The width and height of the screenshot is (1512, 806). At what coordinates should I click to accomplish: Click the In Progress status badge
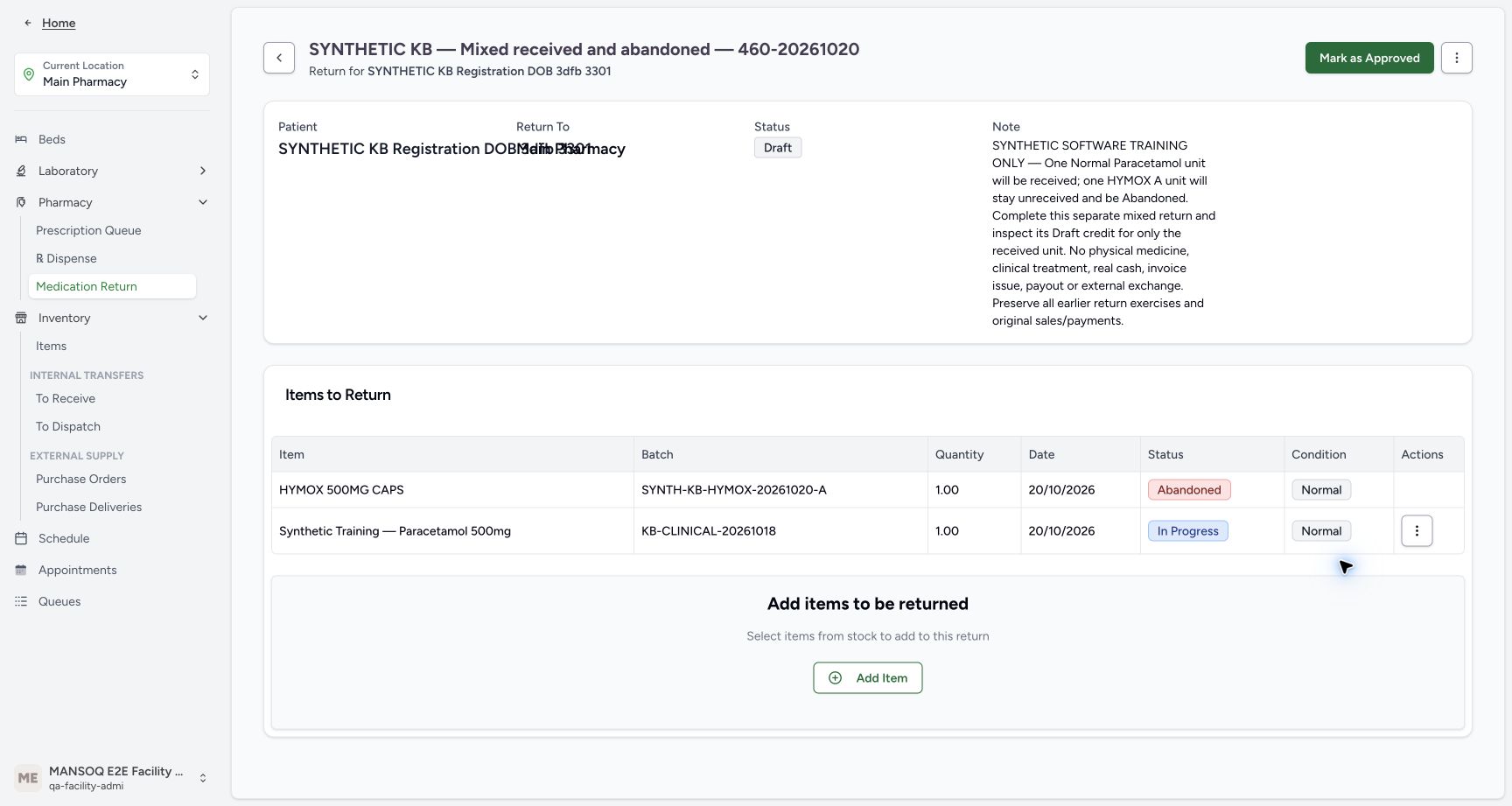pyautogui.click(x=1188, y=531)
